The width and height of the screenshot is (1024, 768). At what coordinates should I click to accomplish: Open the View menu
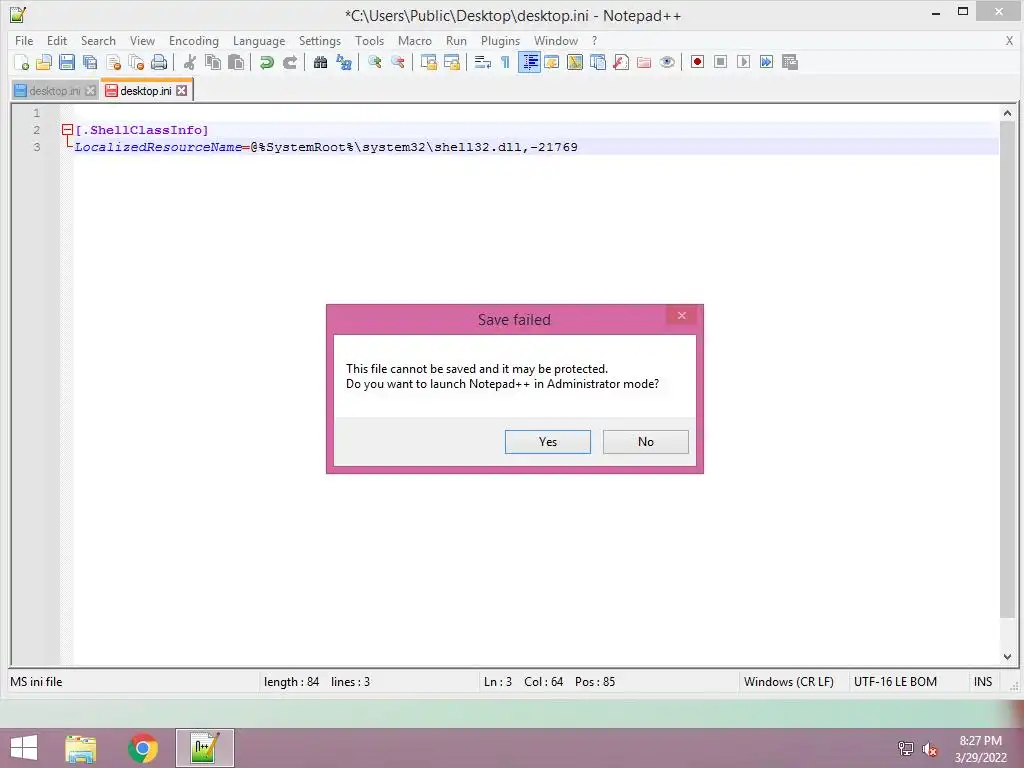point(142,40)
